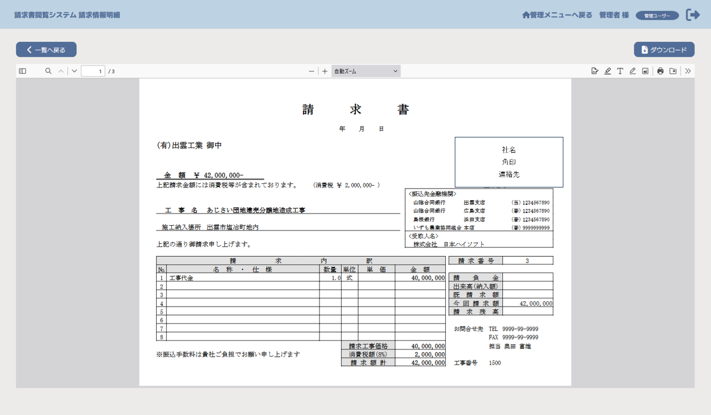
Task: Click the page number input field
Action: (93, 71)
